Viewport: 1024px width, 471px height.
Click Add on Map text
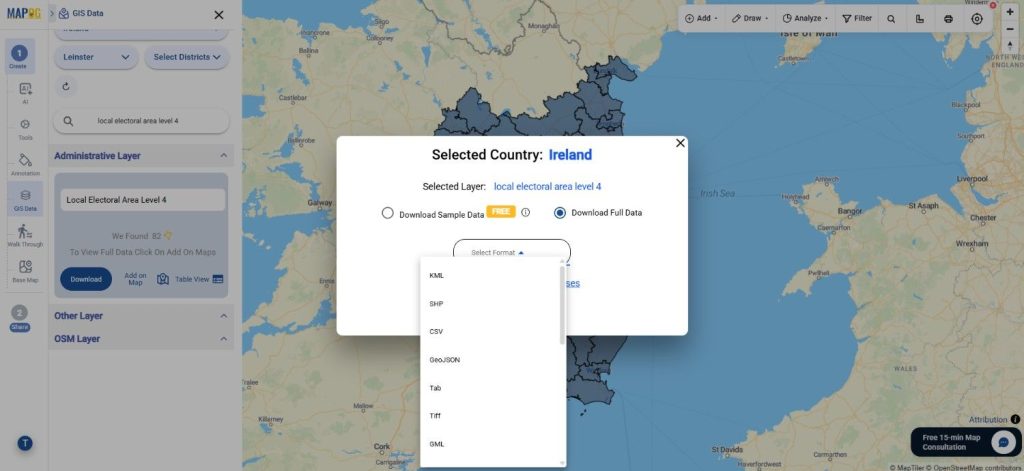(135, 279)
